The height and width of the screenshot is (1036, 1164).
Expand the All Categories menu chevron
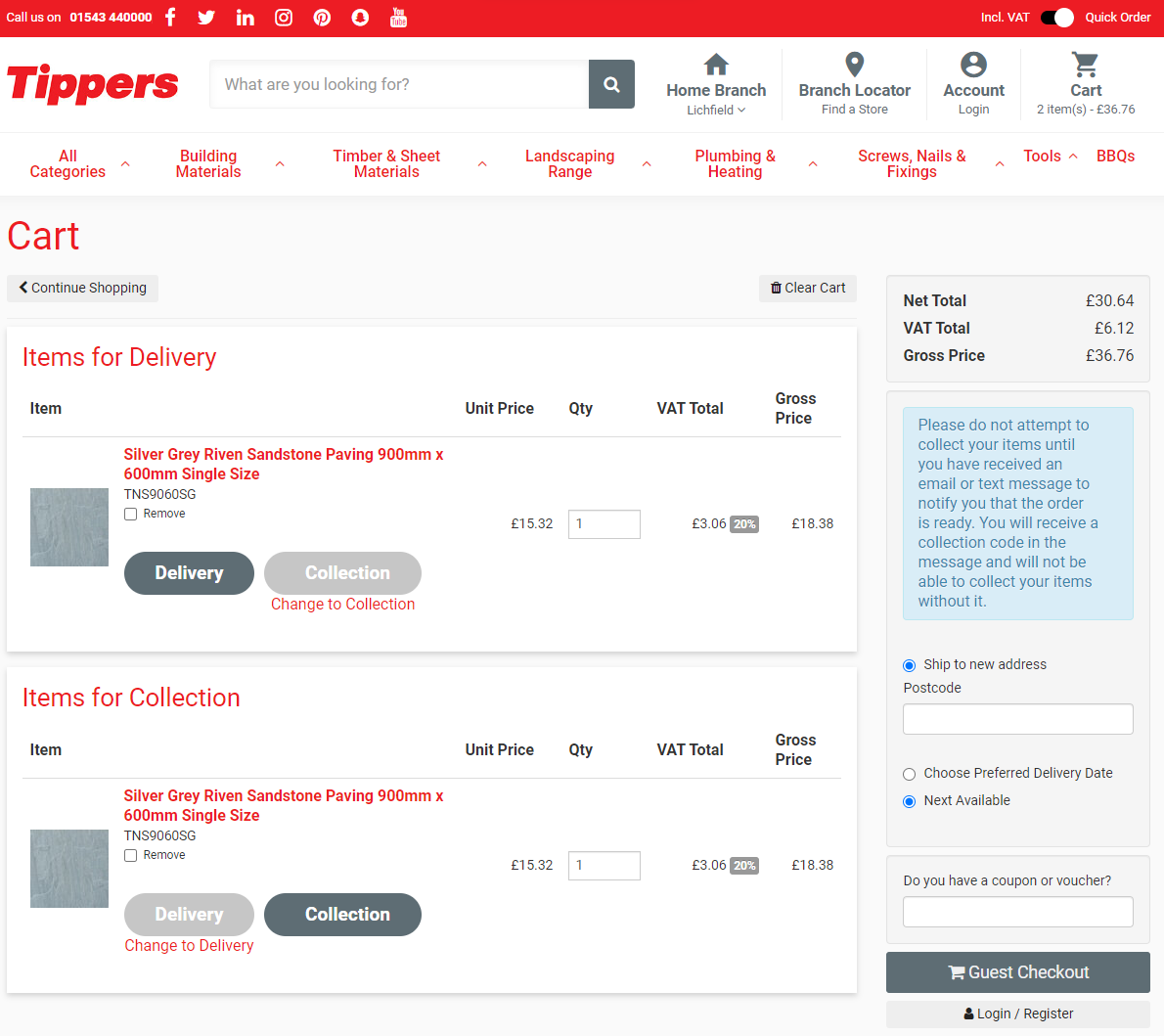[x=125, y=164]
